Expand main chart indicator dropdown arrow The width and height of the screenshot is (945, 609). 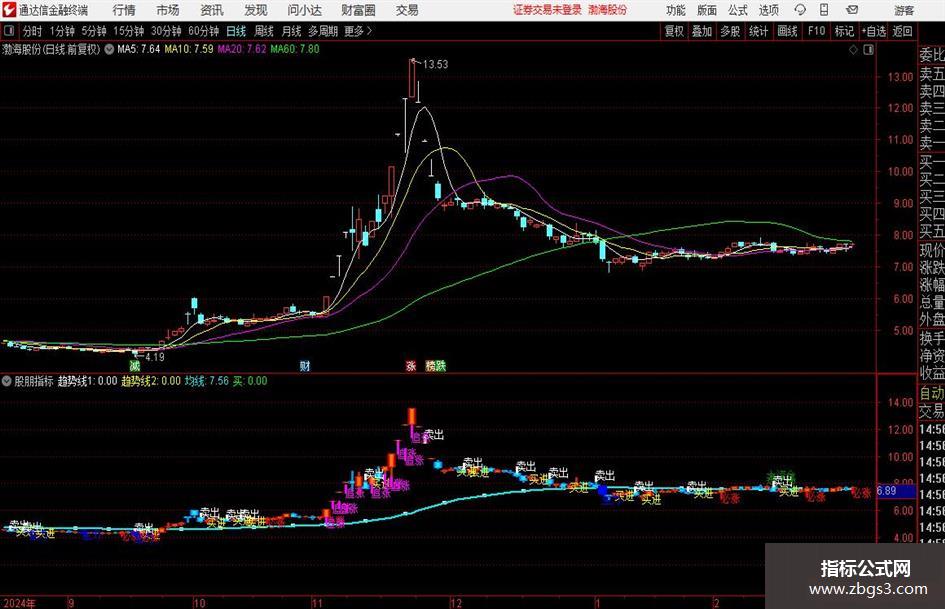(109, 49)
